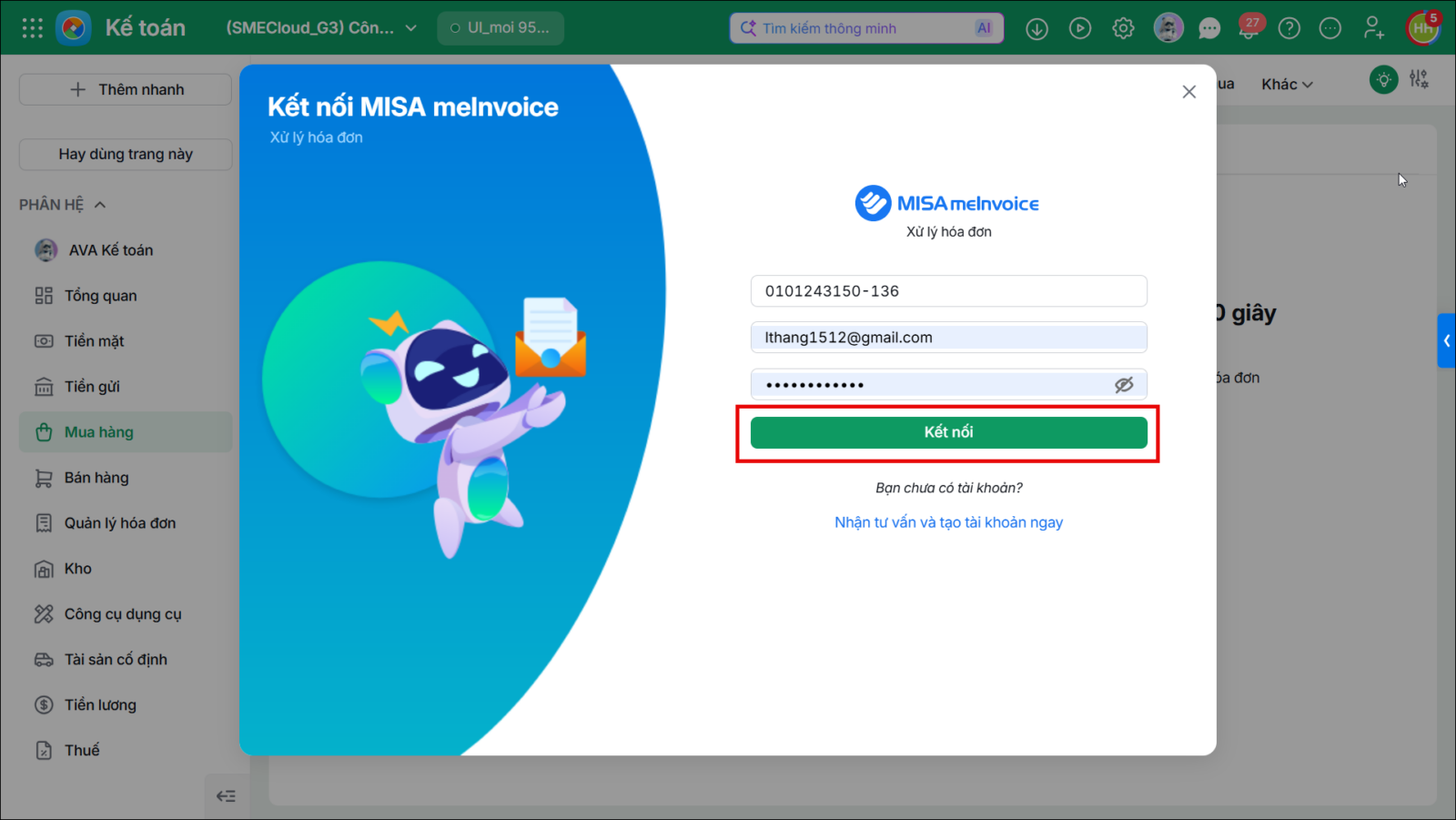Viewport: 1456px width, 820px height.
Task: Open the chat message bubble icon
Action: click(1209, 28)
